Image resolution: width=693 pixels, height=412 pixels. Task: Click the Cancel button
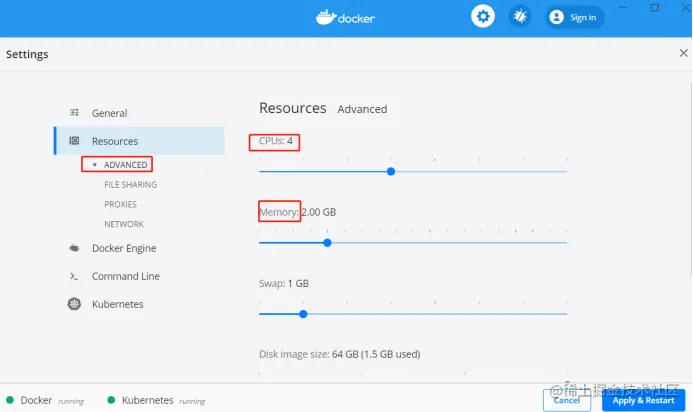tap(567, 400)
